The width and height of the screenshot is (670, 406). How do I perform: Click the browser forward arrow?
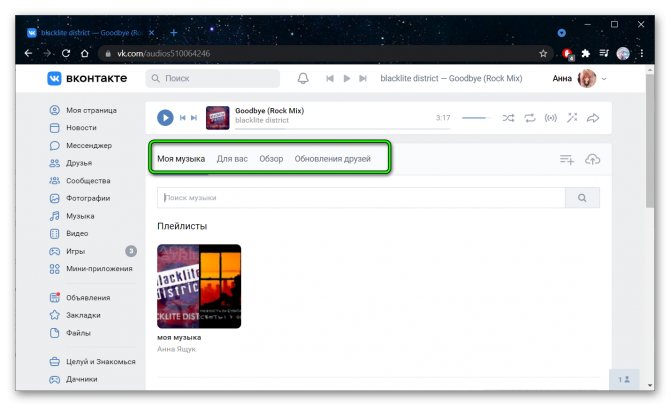(47, 53)
